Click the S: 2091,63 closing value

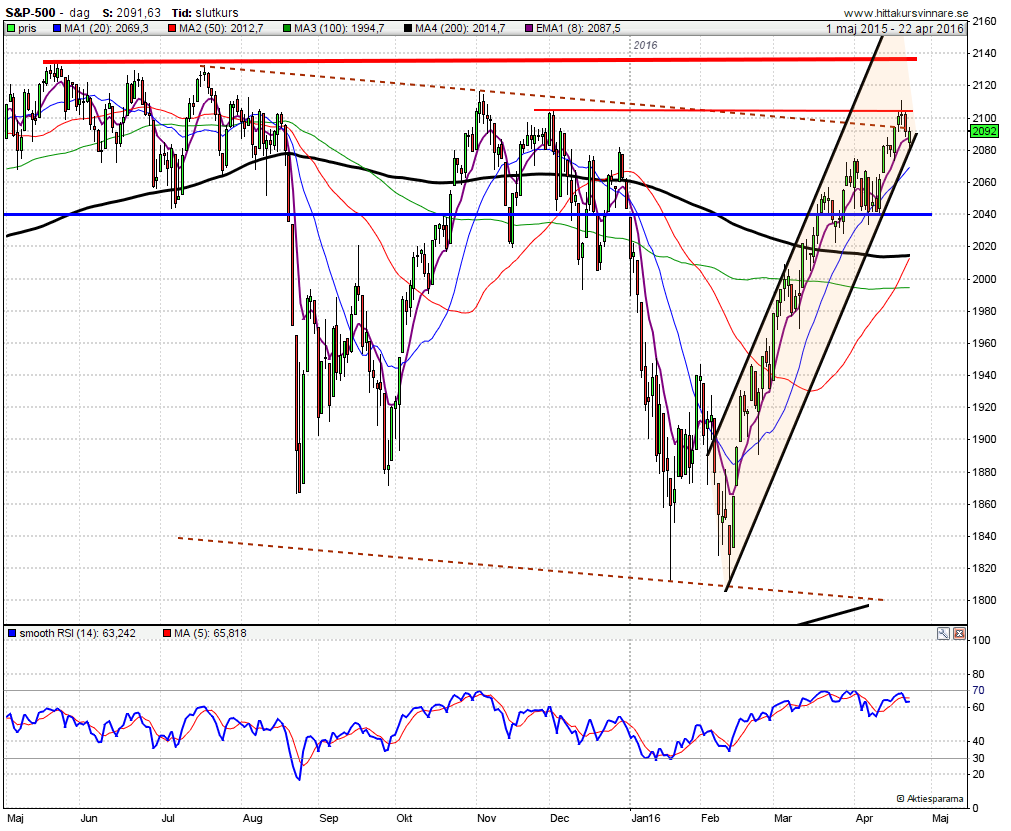point(132,12)
